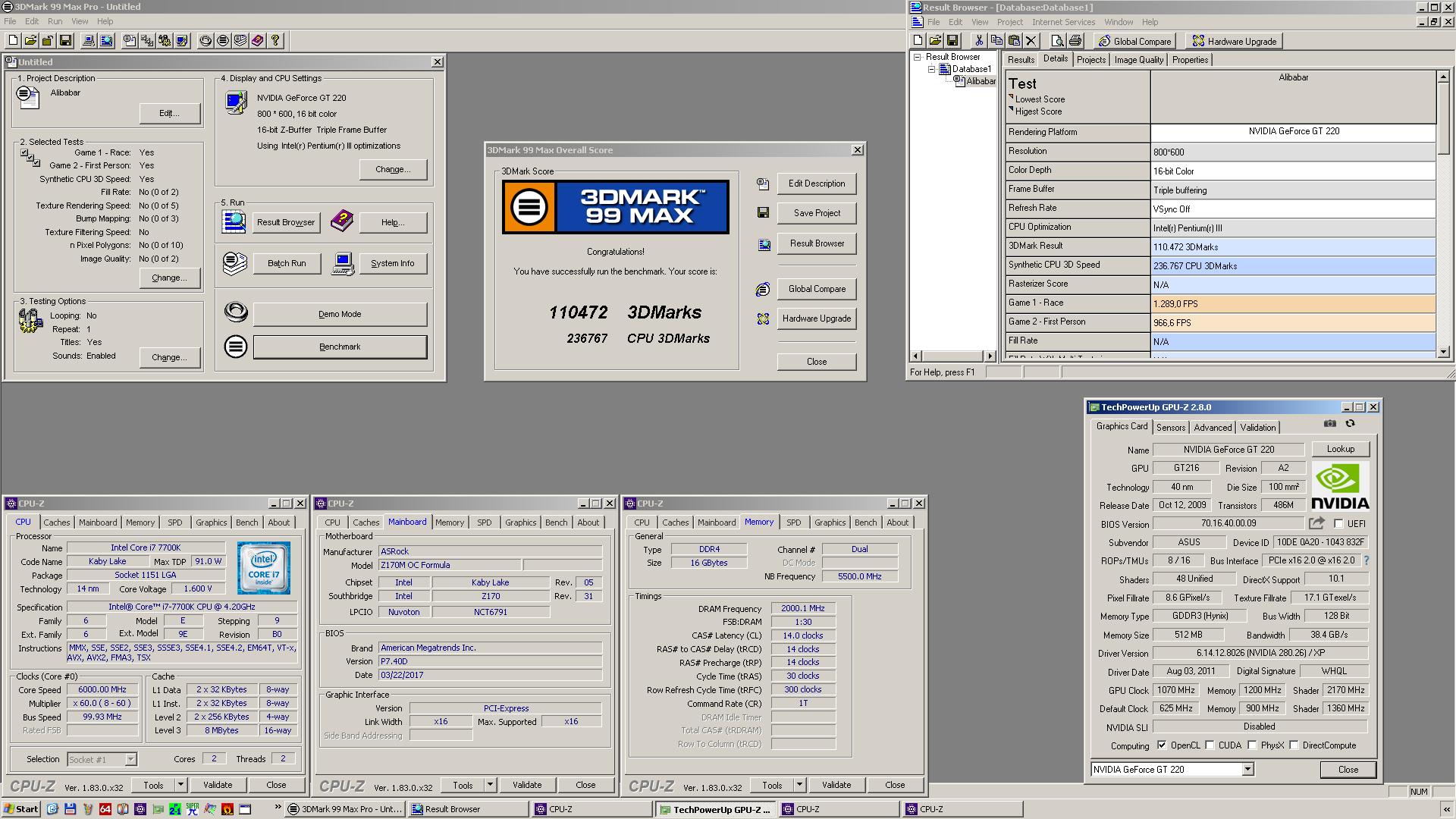This screenshot has height=819, width=1456.
Task: Click the Result Browser details vertical scrollbar
Action: 1443,213
